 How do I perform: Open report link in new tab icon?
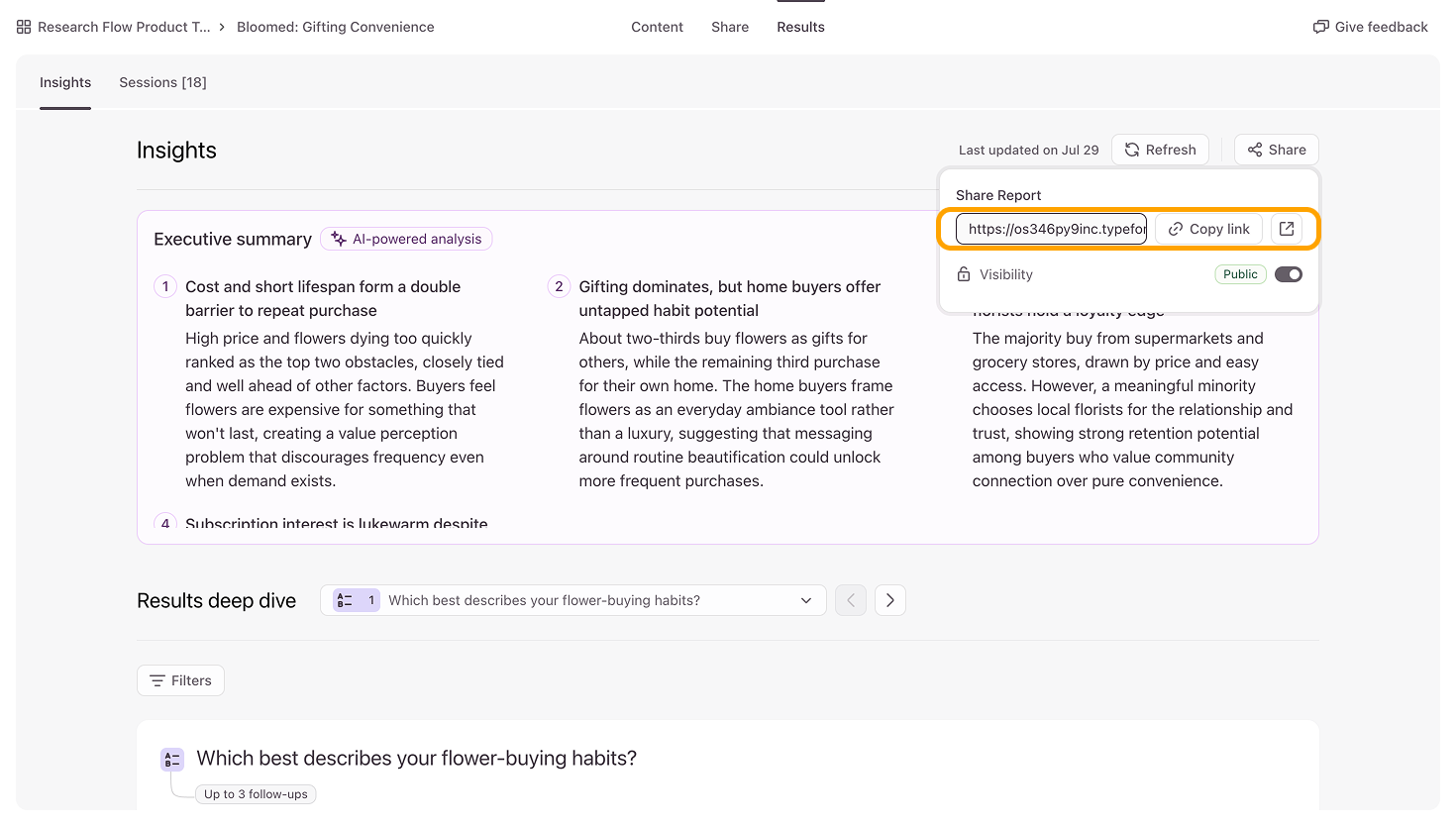tap(1287, 229)
